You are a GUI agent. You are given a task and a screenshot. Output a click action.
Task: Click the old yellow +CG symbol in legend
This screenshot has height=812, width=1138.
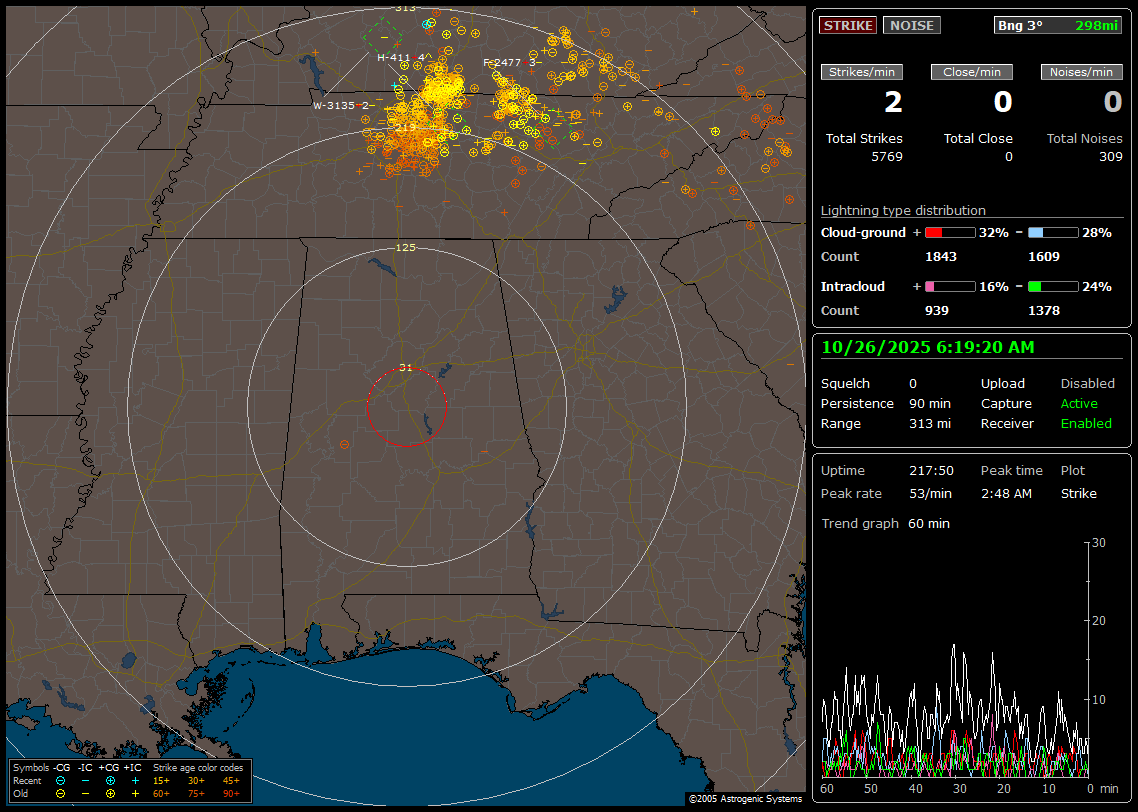[110, 793]
